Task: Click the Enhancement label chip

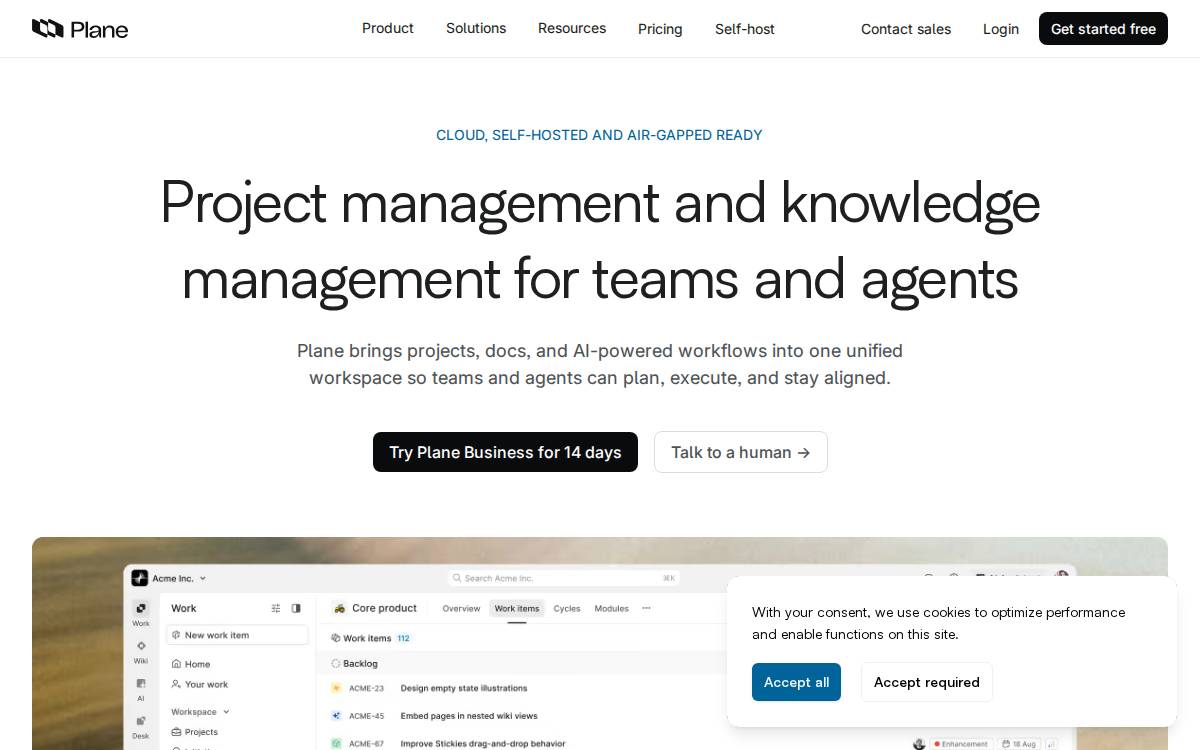Action: pyautogui.click(x=961, y=744)
